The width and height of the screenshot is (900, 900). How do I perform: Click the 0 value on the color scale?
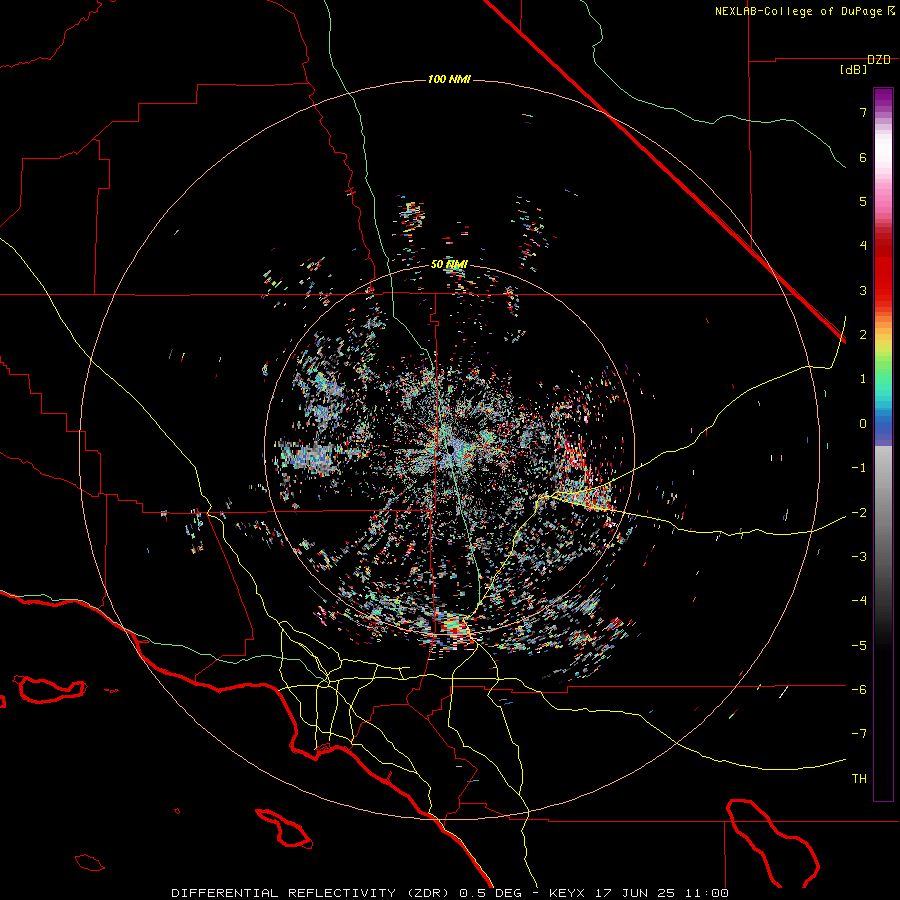[863, 424]
